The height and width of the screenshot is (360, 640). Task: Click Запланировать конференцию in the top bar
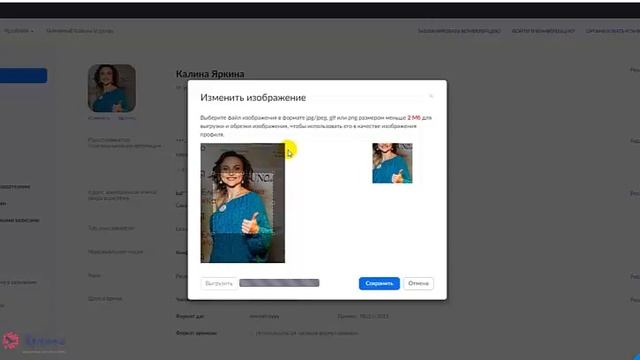point(459,31)
